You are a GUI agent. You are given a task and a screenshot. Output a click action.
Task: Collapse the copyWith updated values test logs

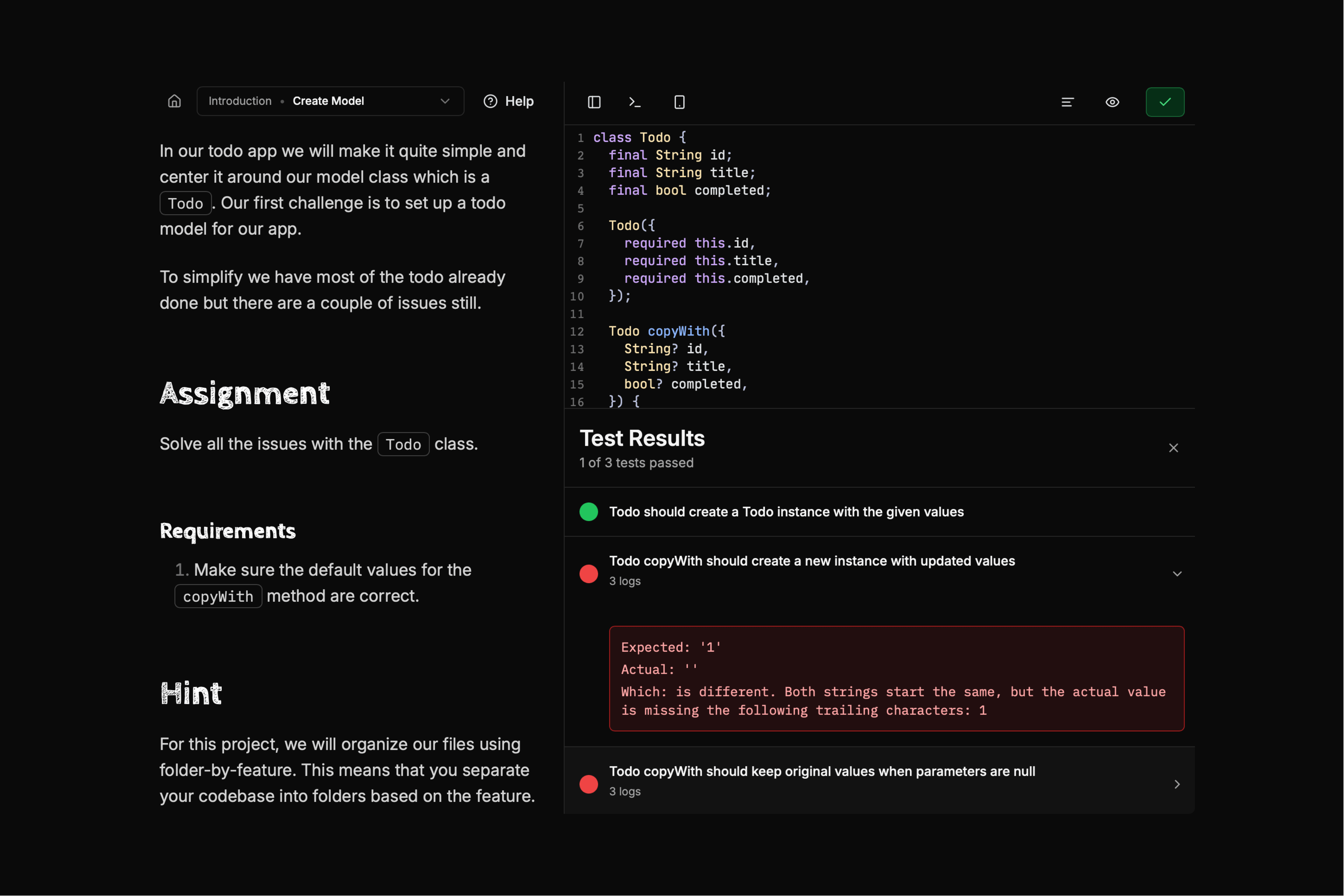tap(1177, 574)
